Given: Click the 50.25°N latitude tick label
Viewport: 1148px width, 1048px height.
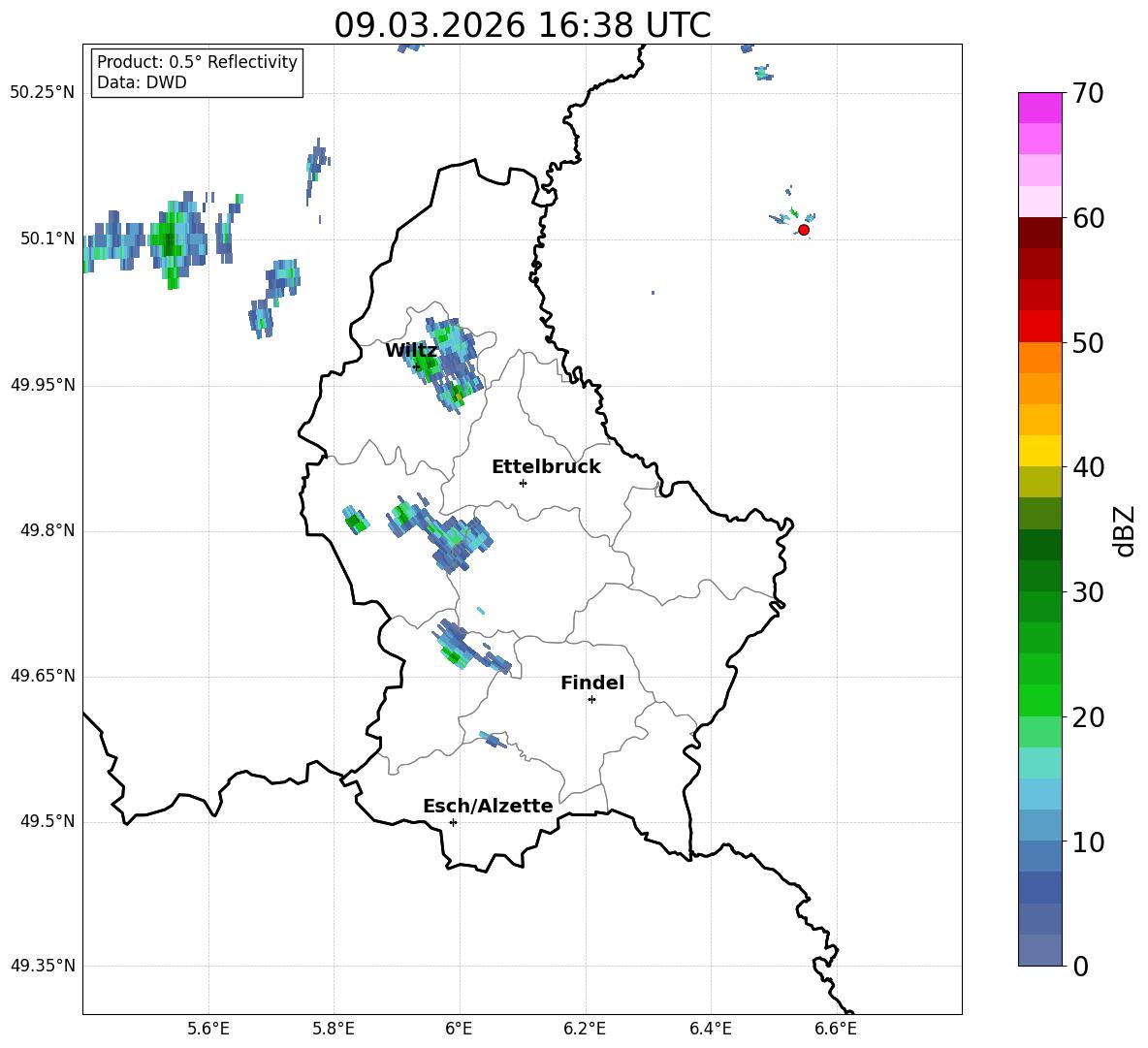Looking at the screenshot, I should pos(42,93).
